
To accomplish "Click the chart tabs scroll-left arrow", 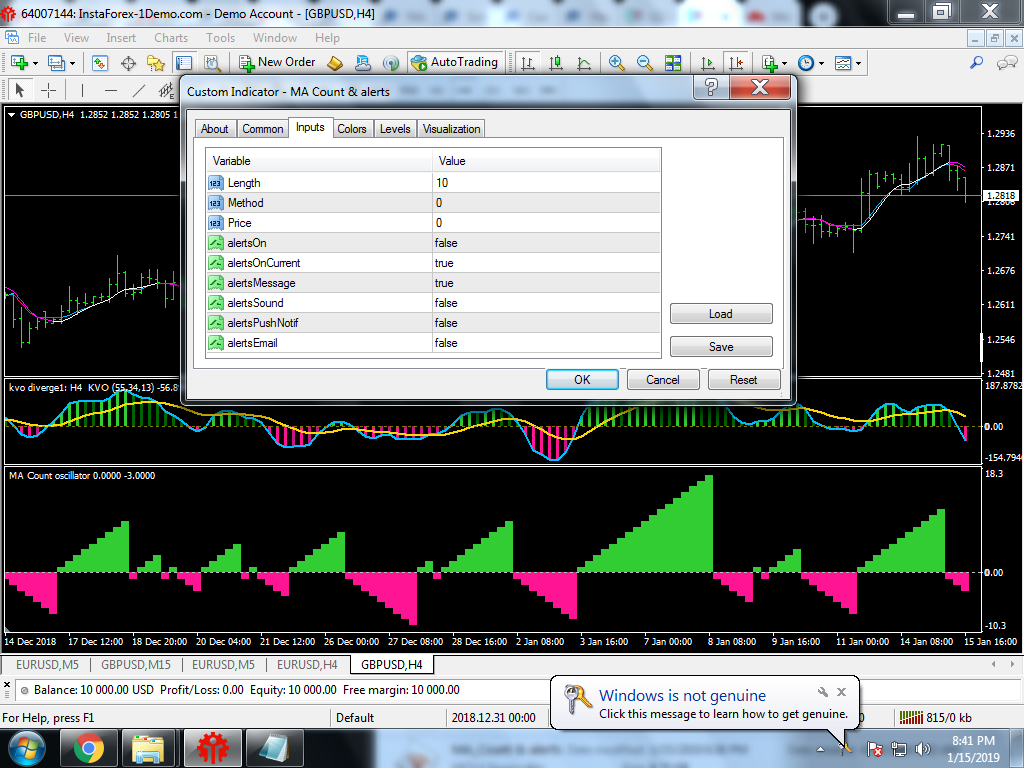I will [x=993, y=664].
